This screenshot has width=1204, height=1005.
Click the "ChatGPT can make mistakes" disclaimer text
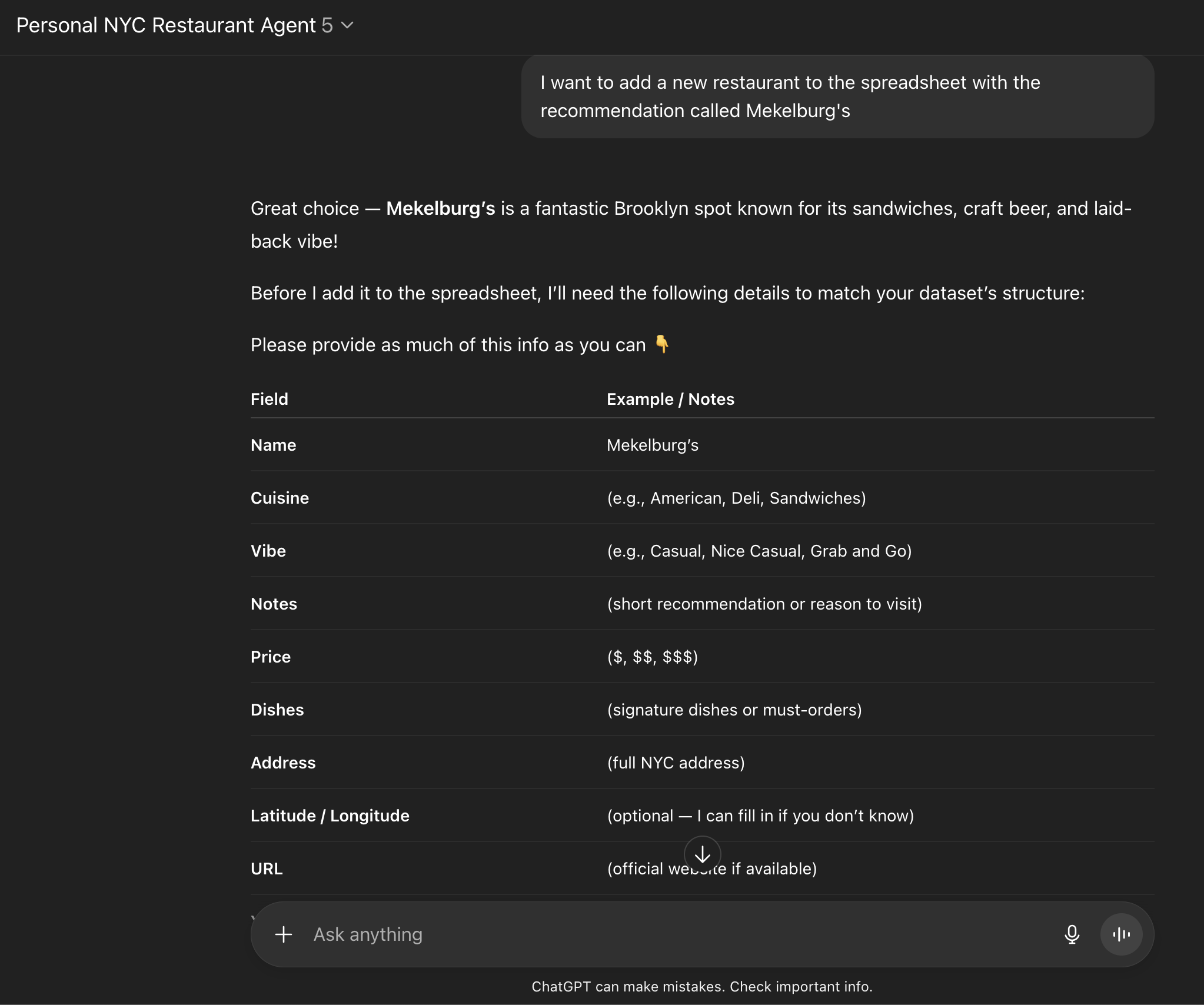tap(701, 987)
